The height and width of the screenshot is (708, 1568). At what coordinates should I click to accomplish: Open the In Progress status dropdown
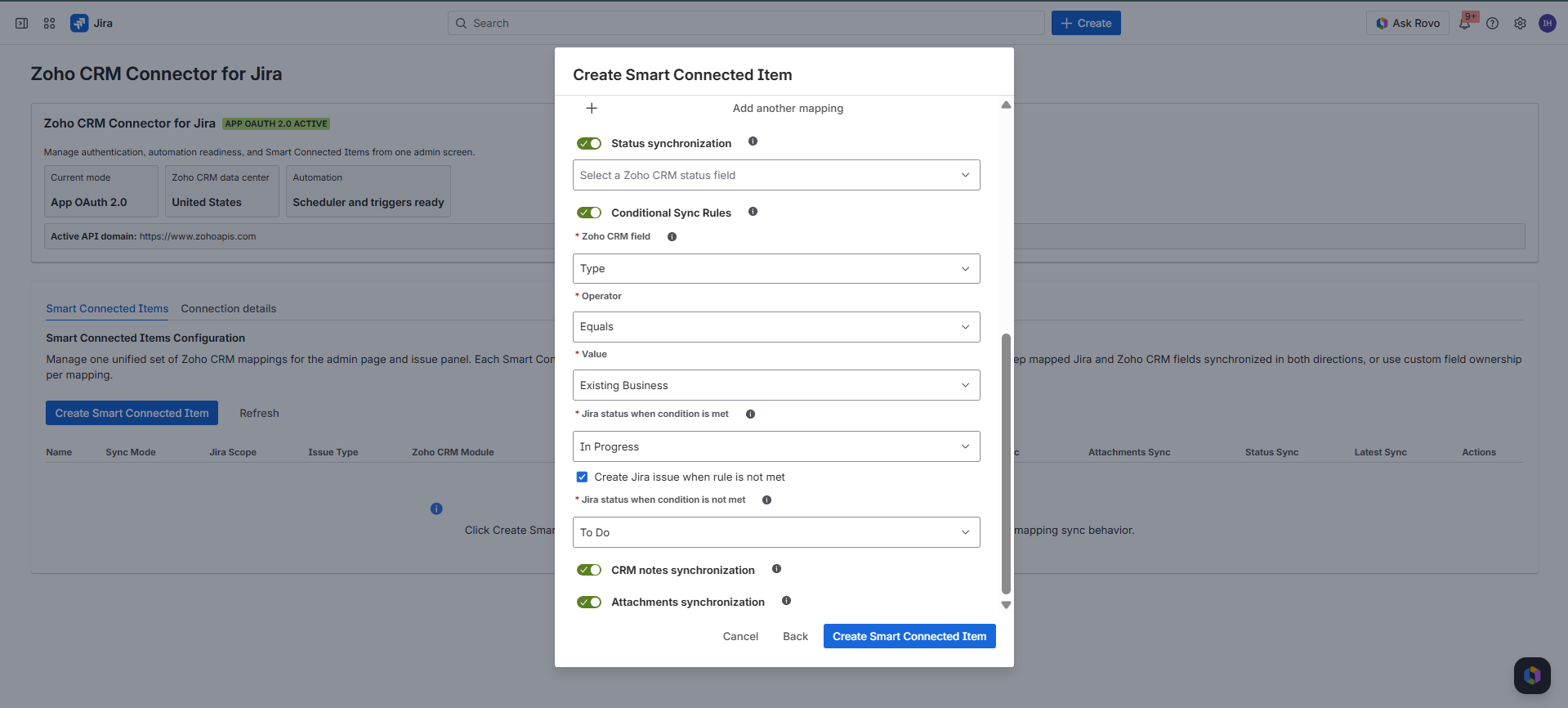point(776,446)
